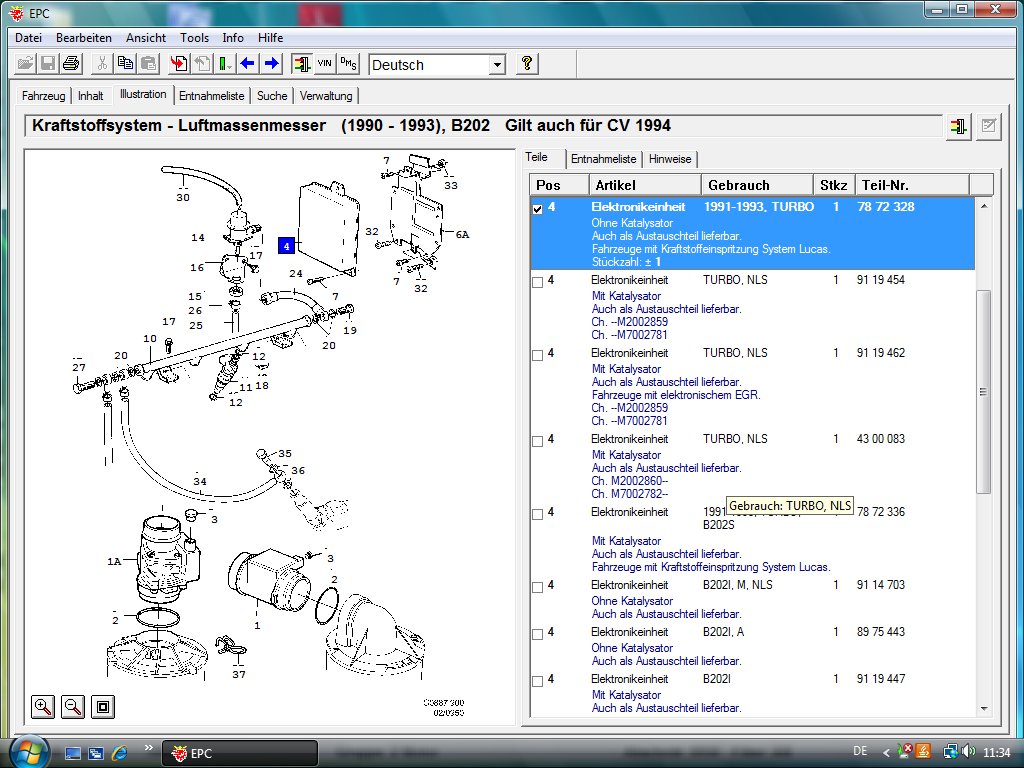
Task: Sort by the Stkz column header
Action: [835, 185]
